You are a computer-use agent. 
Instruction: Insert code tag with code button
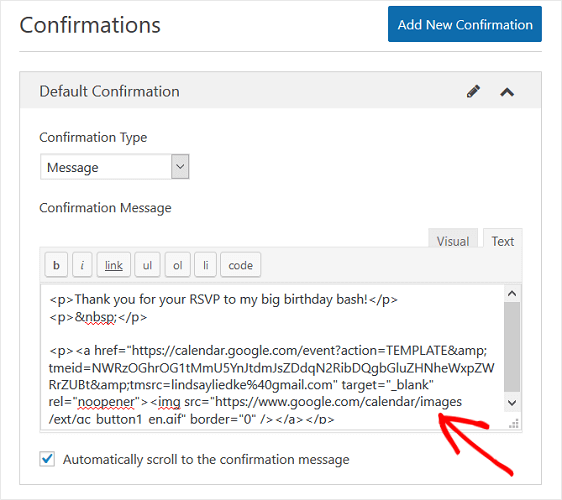coord(240,265)
